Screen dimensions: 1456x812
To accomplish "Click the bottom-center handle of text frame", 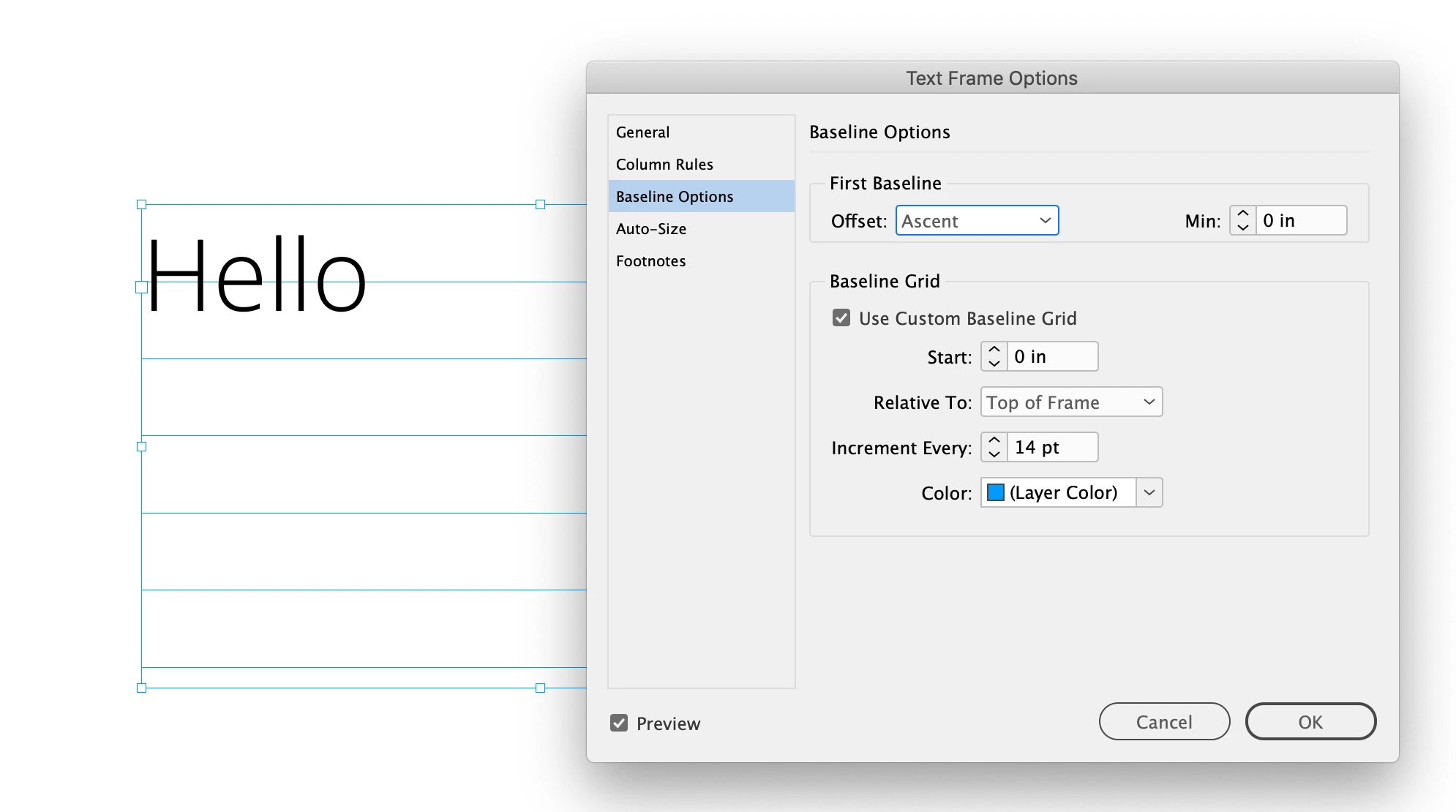I will click(540, 688).
